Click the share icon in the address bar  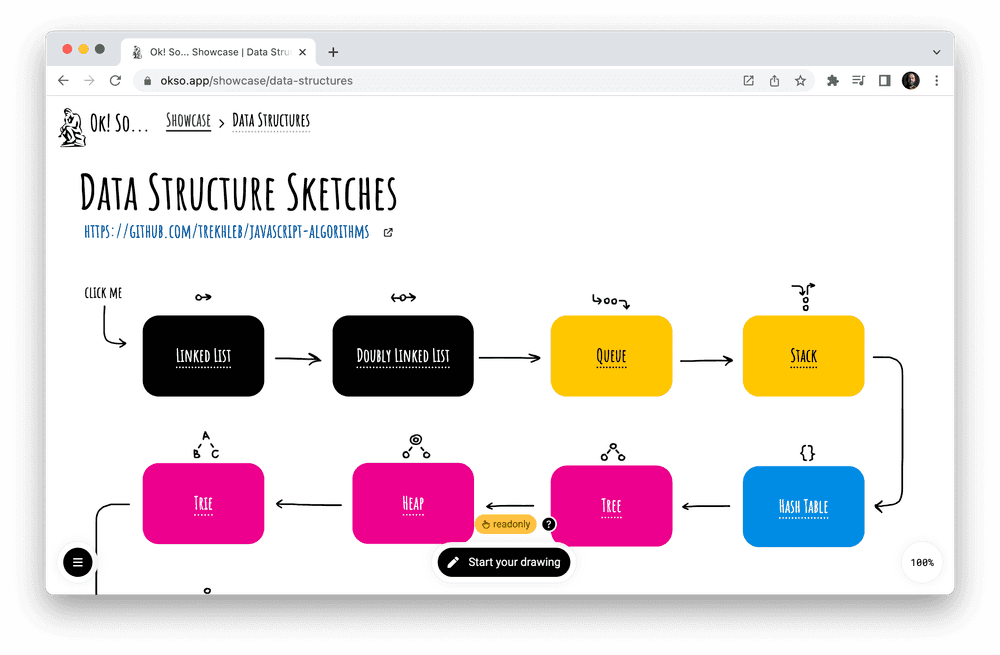pos(774,80)
